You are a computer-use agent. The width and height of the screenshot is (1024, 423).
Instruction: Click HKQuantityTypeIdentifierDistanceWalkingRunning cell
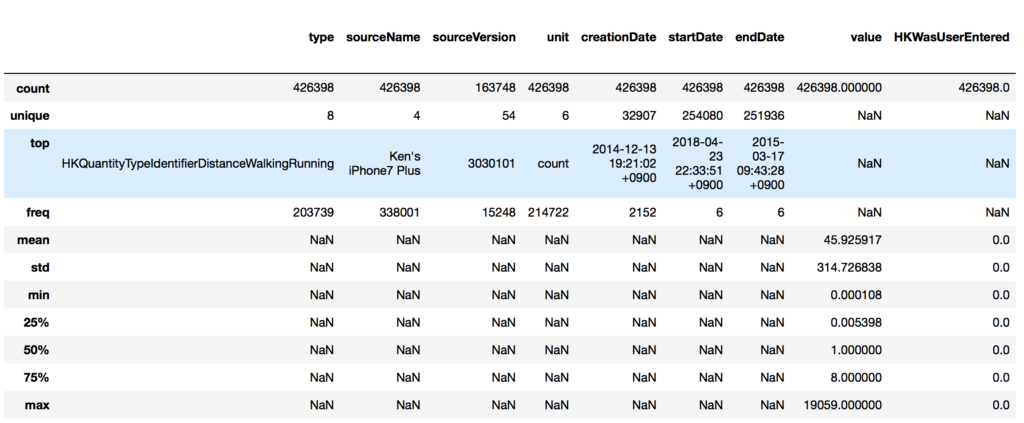pyautogui.click(x=198, y=164)
